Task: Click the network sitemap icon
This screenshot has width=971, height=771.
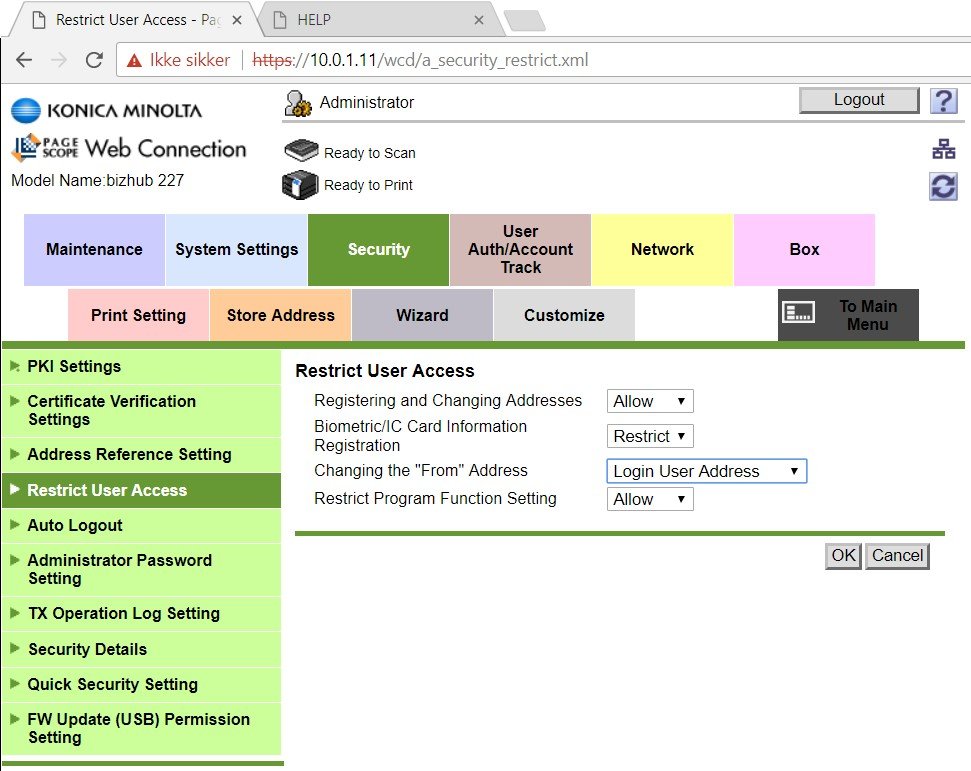Action: 943,150
